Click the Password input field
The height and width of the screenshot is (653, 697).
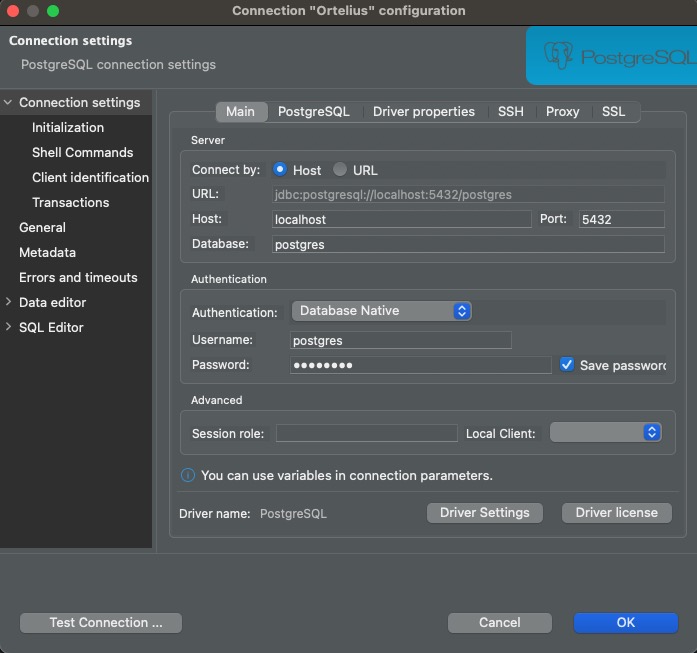(x=421, y=365)
